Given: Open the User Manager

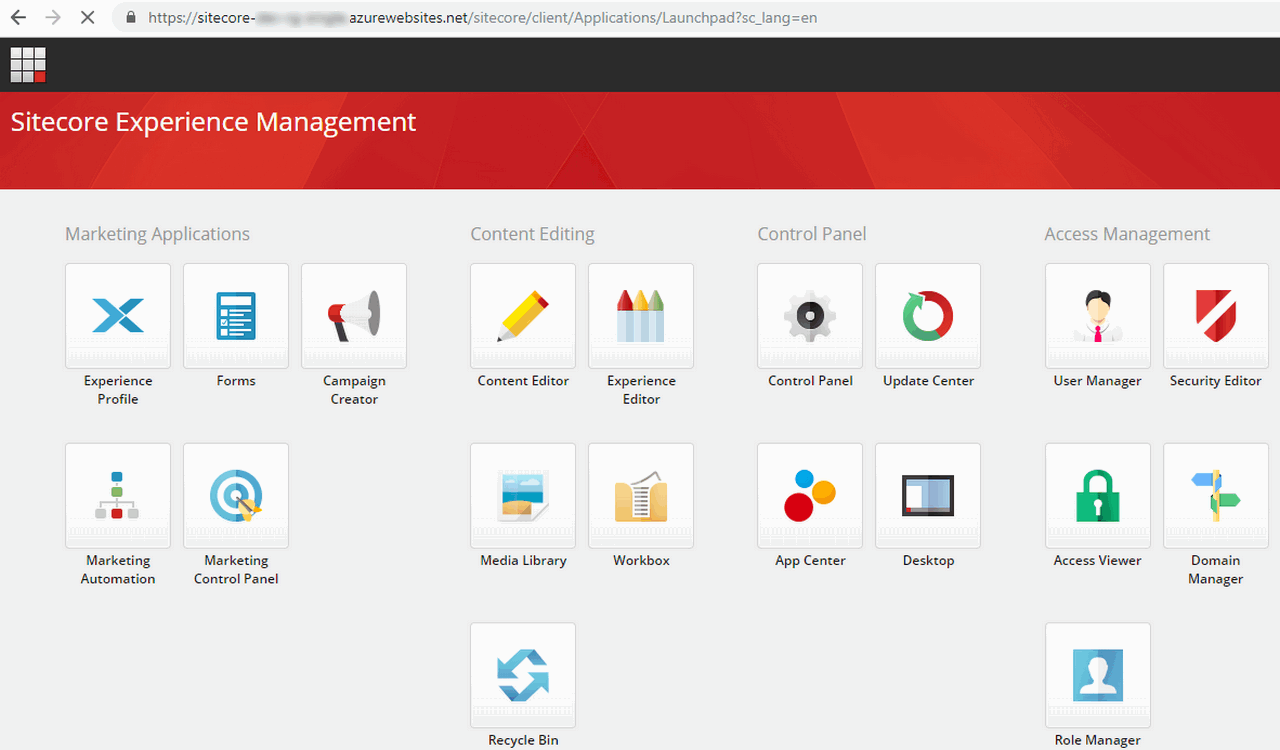Looking at the screenshot, I should pos(1098,316).
